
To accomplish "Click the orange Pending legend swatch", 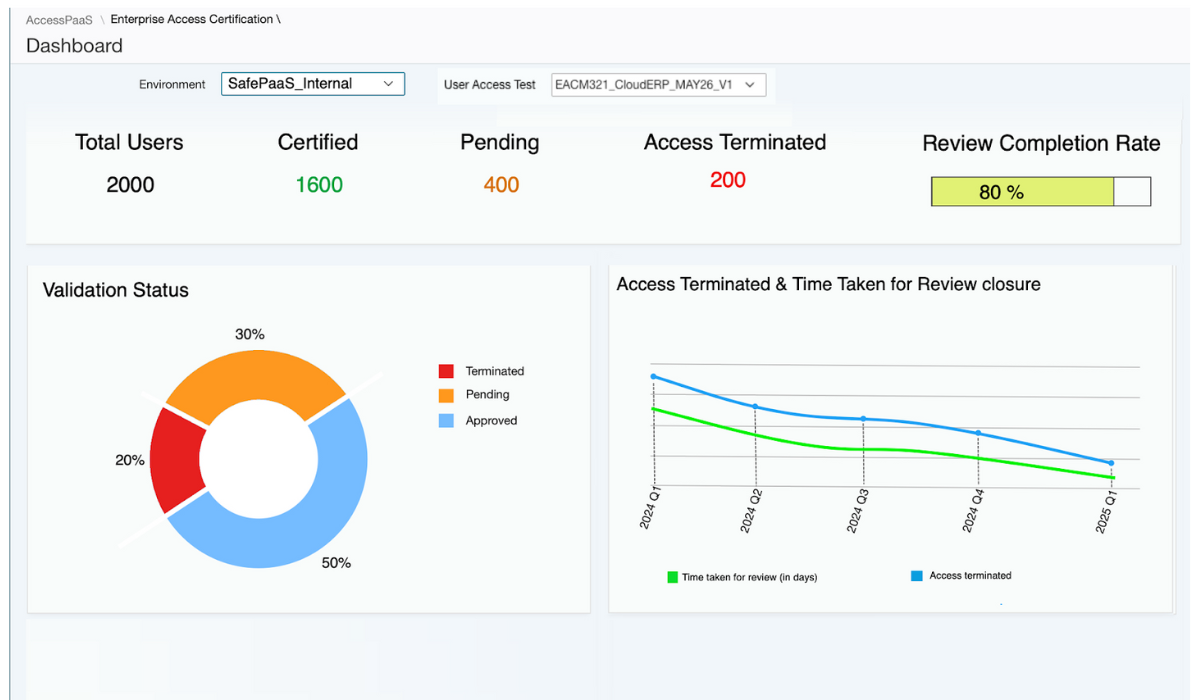I will (x=446, y=395).
